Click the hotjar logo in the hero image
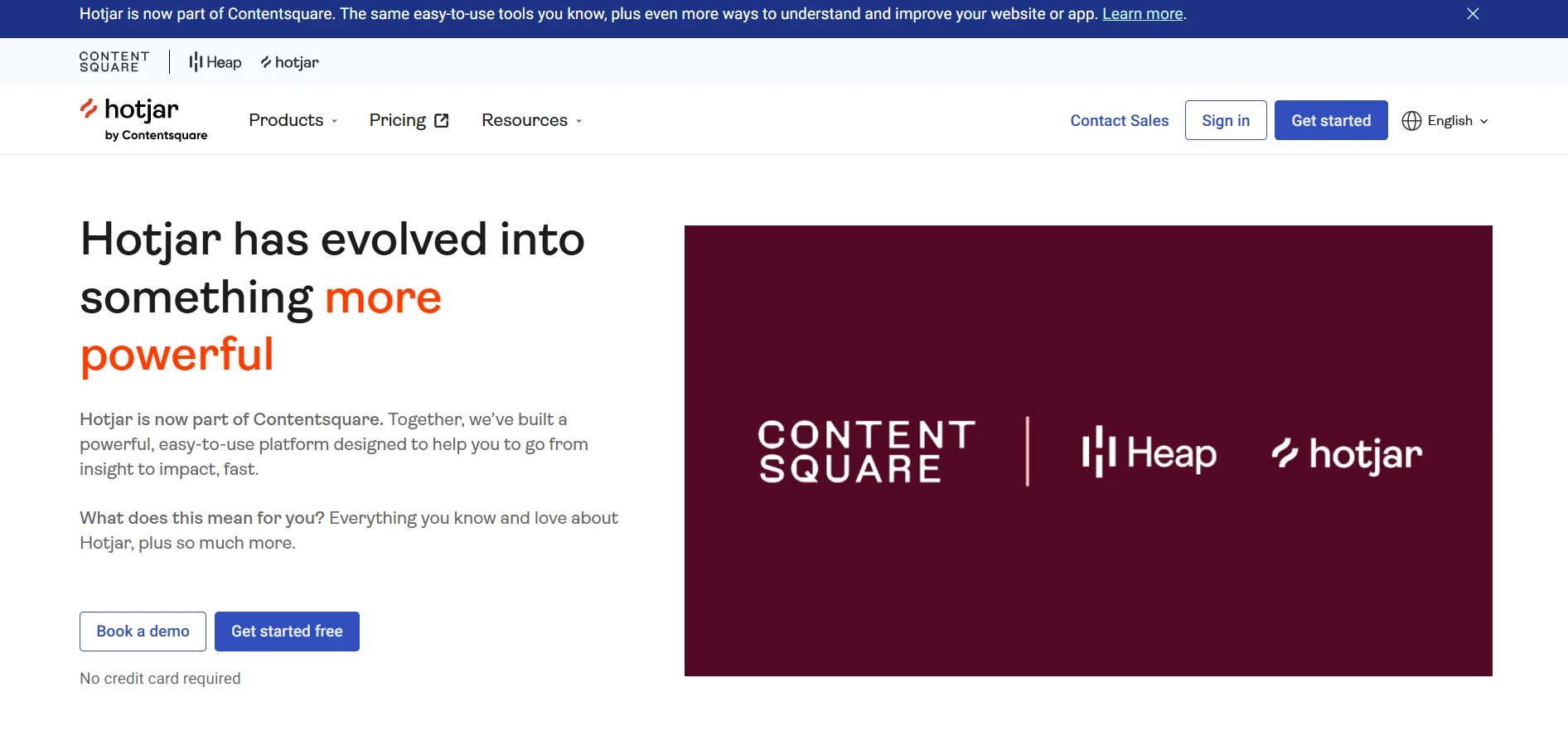 coord(1347,454)
